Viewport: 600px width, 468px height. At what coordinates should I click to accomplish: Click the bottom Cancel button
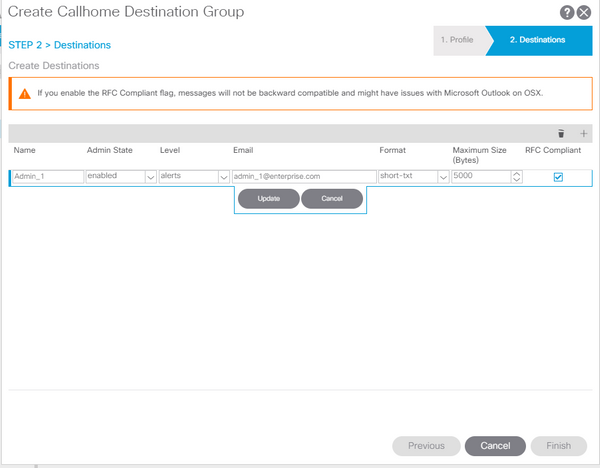pyautogui.click(x=495, y=446)
